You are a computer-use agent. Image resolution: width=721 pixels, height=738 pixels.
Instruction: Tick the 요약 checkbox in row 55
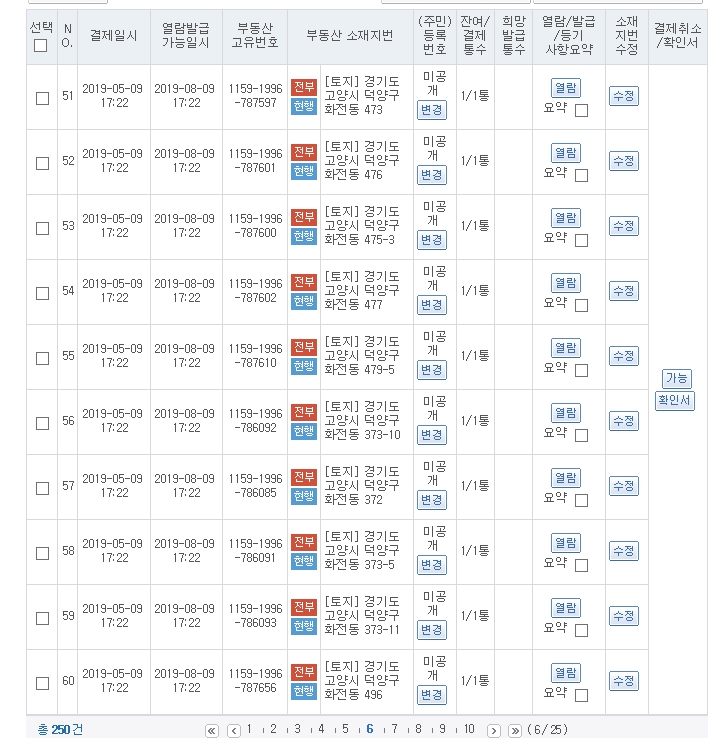pyautogui.click(x=581, y=370)
